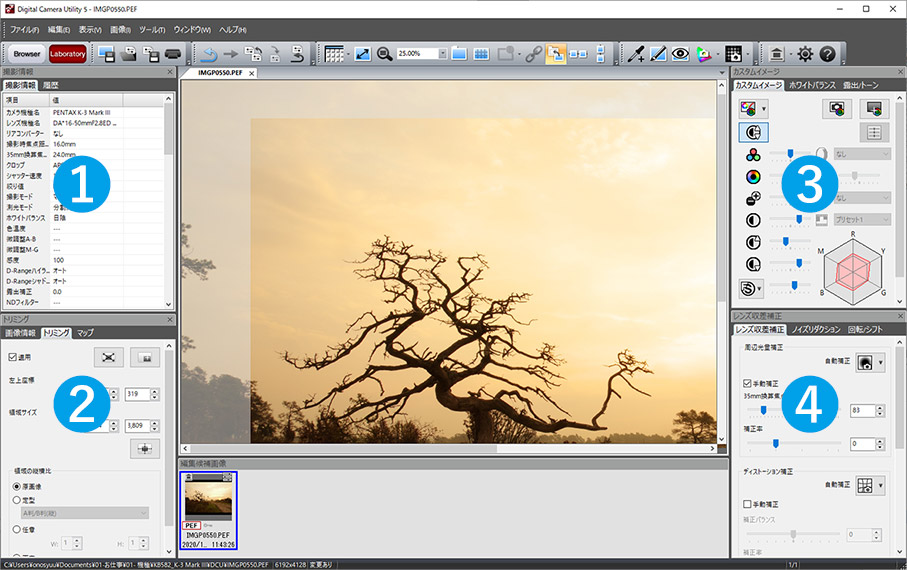Click the vertical stacked layout icon

(x=600, y=54)
